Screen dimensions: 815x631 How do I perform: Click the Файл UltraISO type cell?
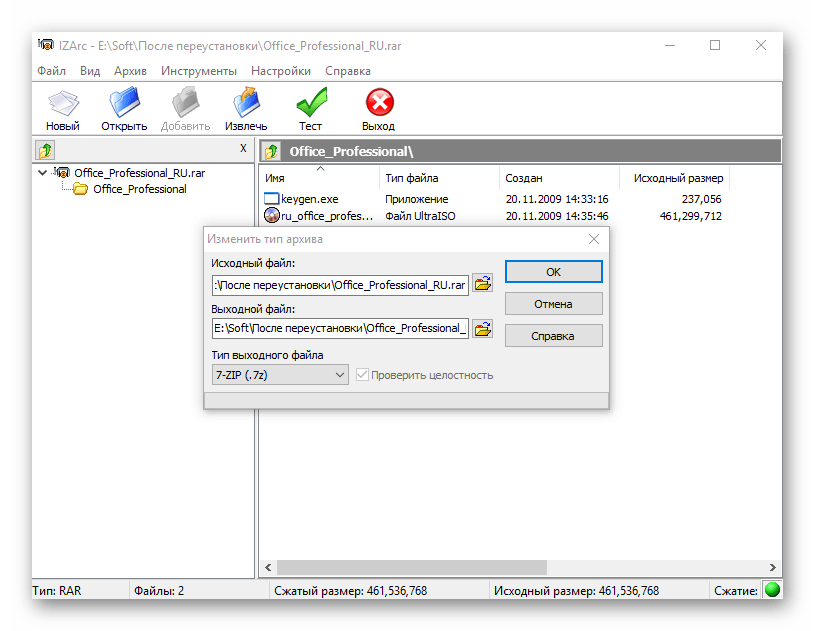[x=420, y=216]
